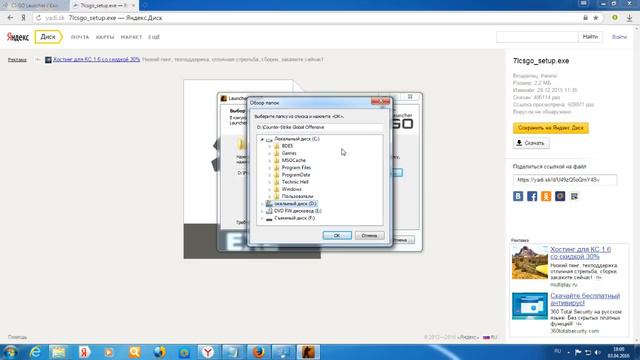Share via Facebook icon
Screen dimensions: 640x360
(x=532, y=196)
